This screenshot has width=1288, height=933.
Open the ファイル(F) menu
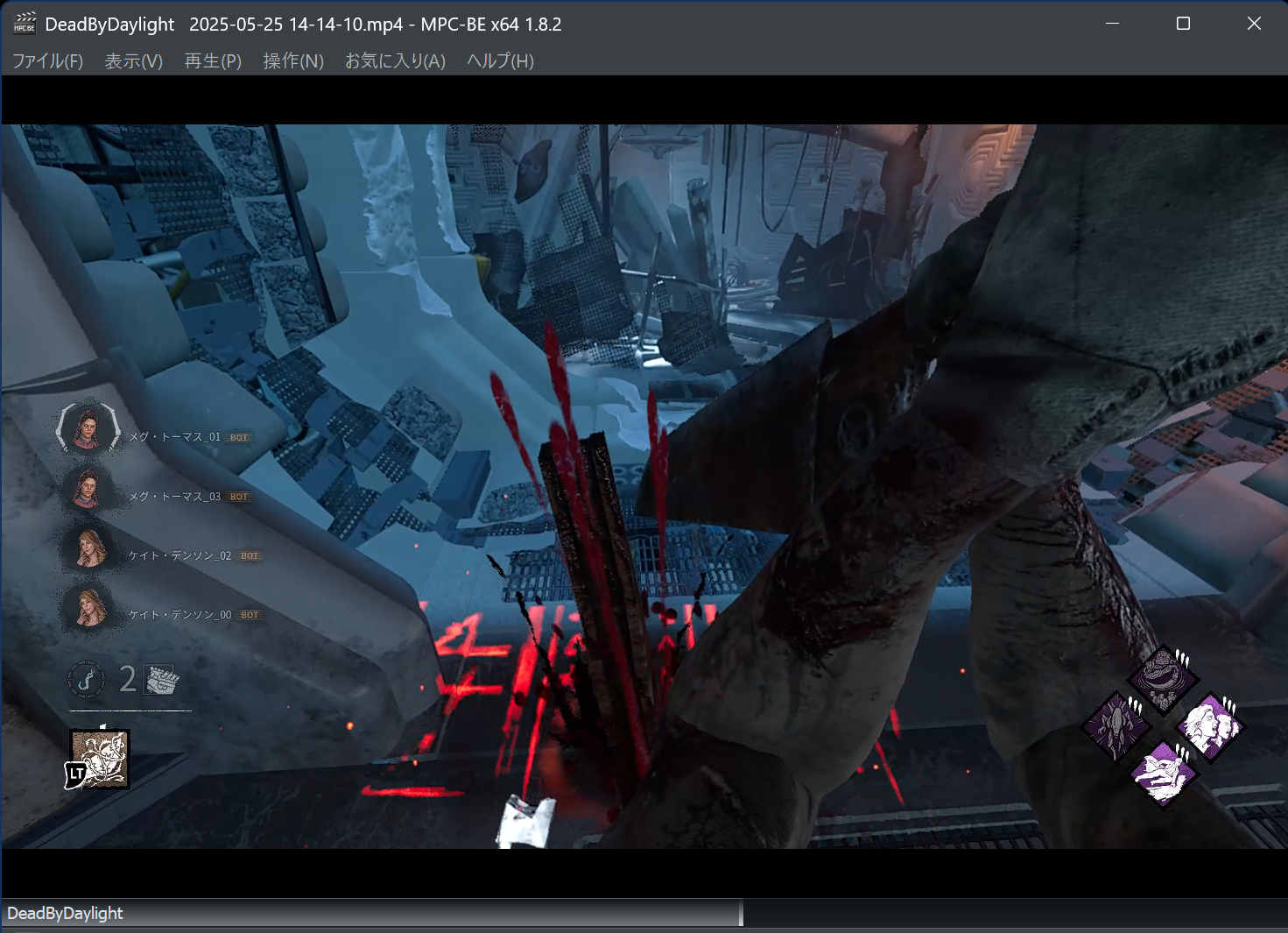pyautogui.click(x=46, y=61)
